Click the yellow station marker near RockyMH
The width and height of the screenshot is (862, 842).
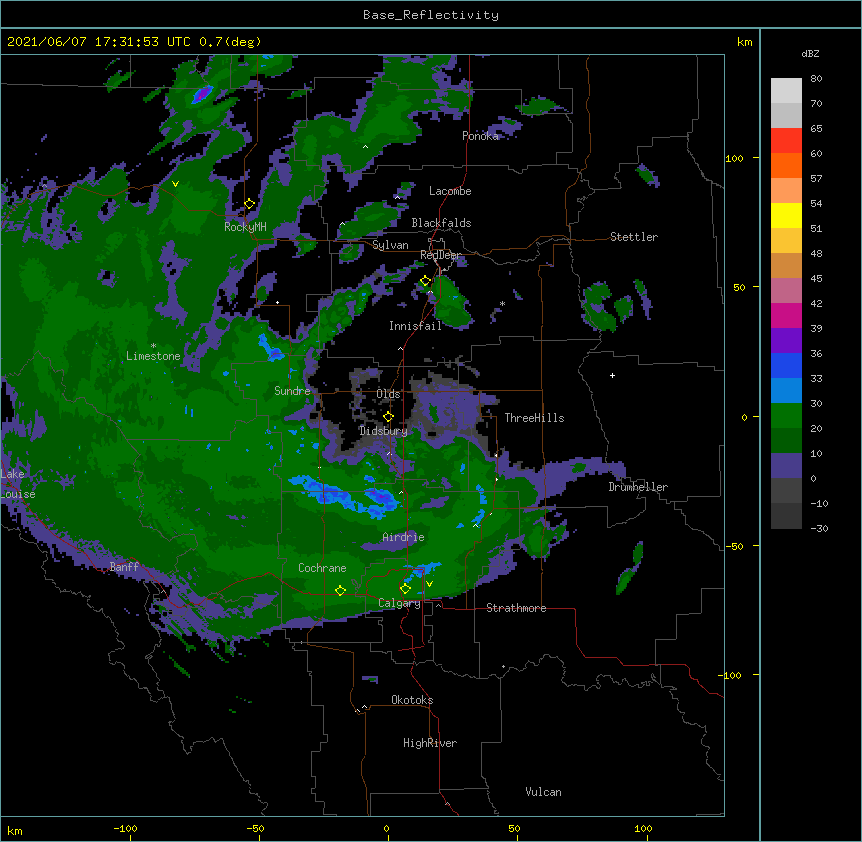pyautogui.click(x=249, y=204)
